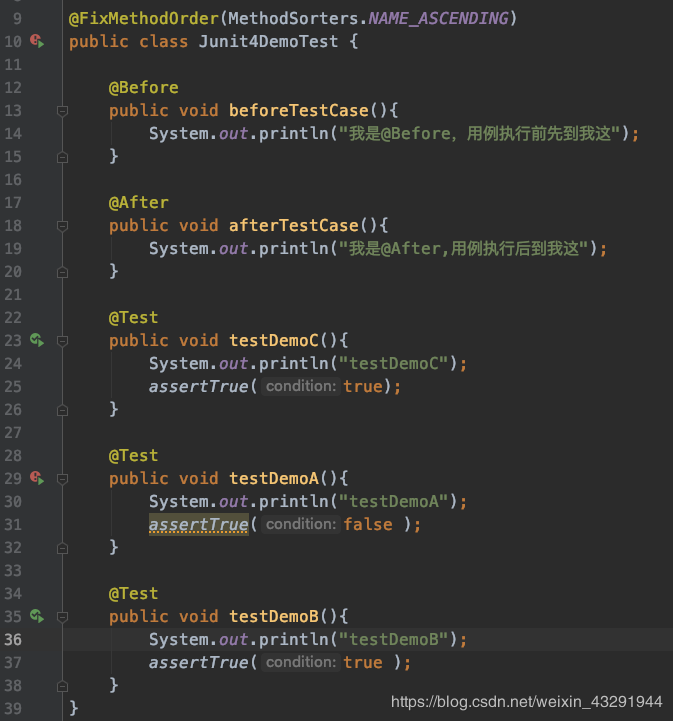
Task: Click the fold end marker at line 32
Action: tap(63, 548)
